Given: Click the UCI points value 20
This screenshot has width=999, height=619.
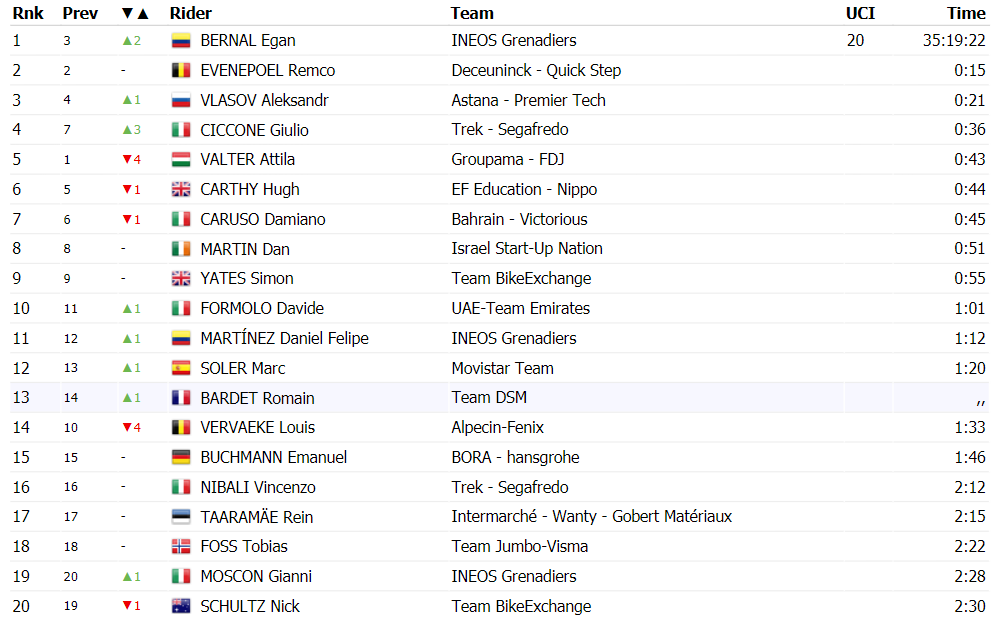Looking at the screenshot, I should pyautogui.click(x=855, y=41).
